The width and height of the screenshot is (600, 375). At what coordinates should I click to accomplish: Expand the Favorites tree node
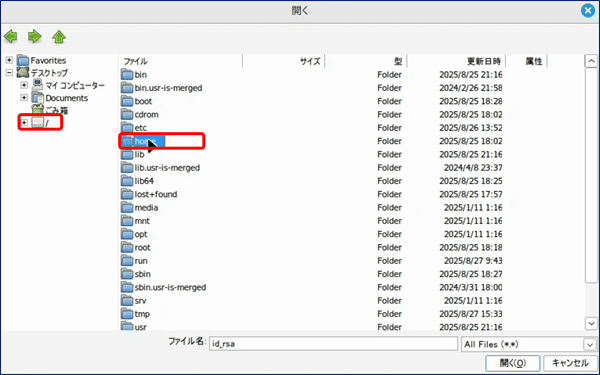(x=9, y=60)
